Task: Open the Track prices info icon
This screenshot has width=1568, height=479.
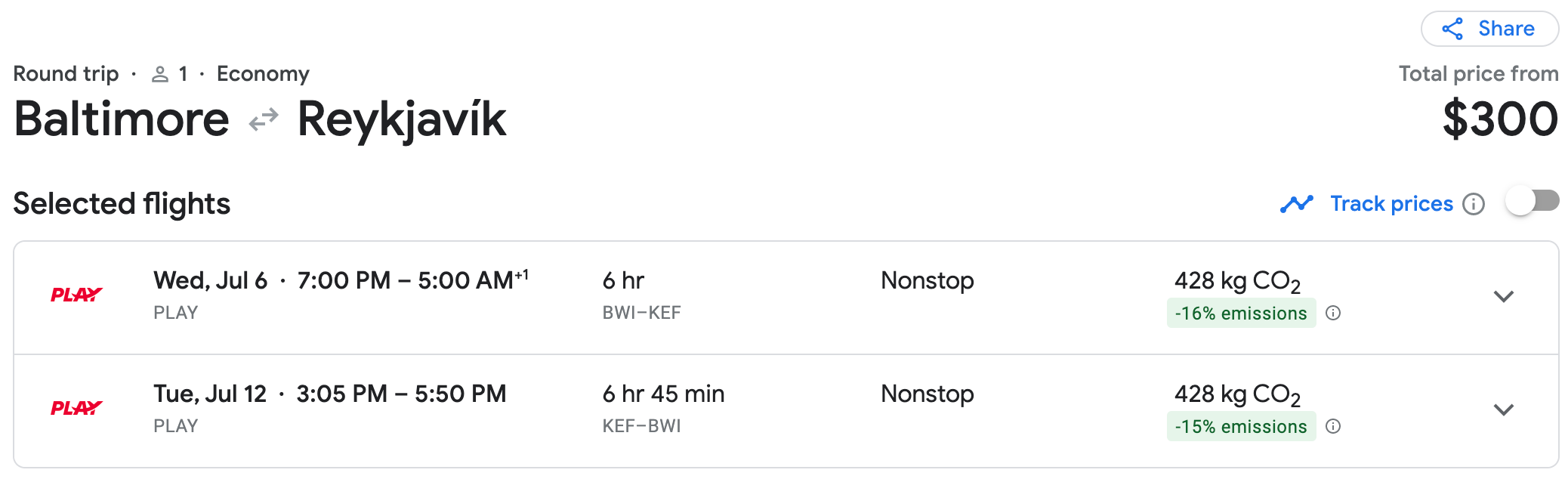Action: point(1473,204)
